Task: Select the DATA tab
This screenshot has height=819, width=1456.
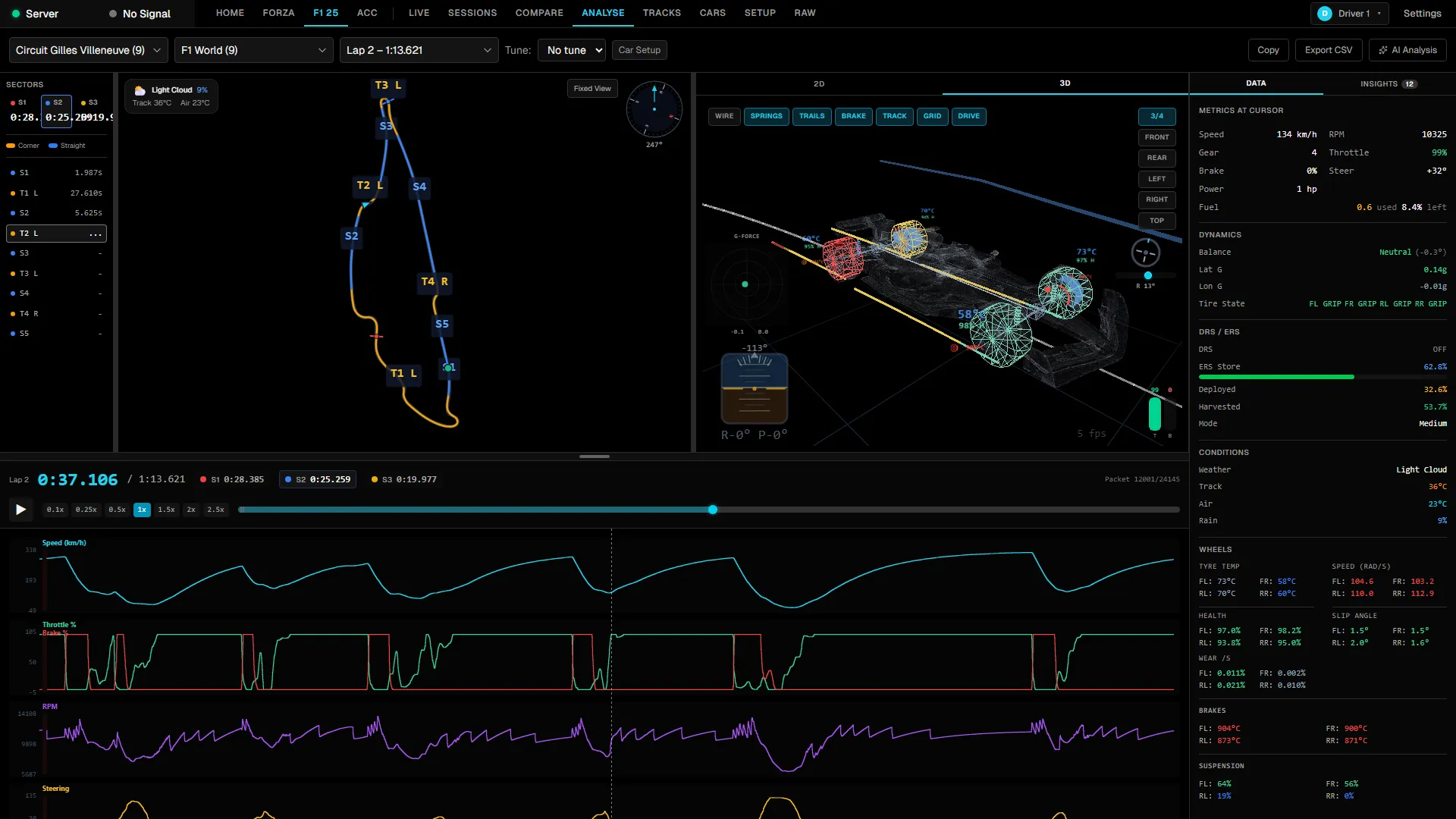Action: pos(1256,83)
